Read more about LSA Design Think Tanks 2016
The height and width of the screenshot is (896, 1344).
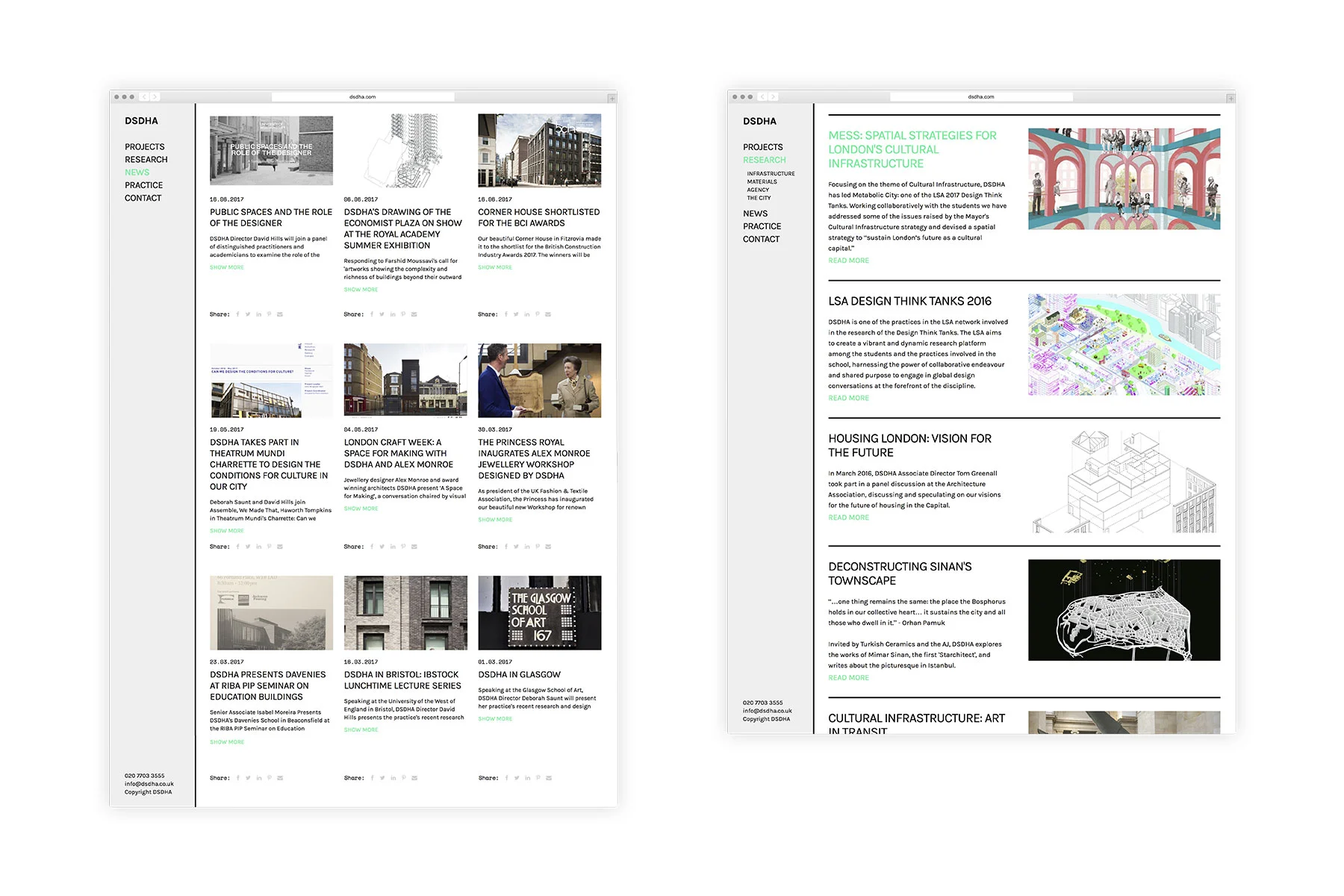pyautogui.click(x=849, y=398)
